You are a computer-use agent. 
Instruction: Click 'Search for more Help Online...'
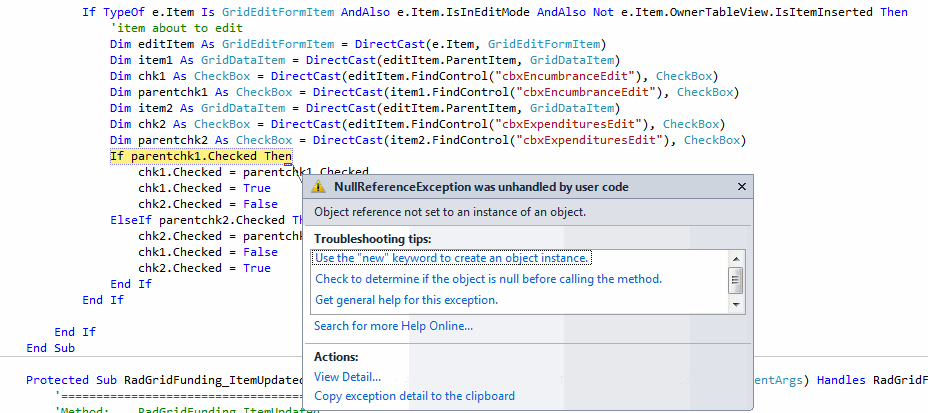pos(393,326)
